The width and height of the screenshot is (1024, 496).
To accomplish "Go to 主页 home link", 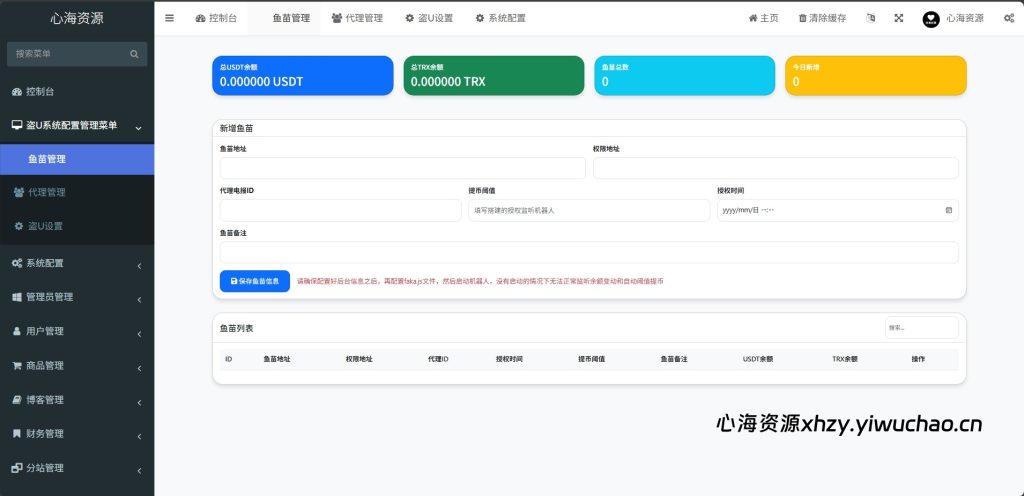I will 763,18.
